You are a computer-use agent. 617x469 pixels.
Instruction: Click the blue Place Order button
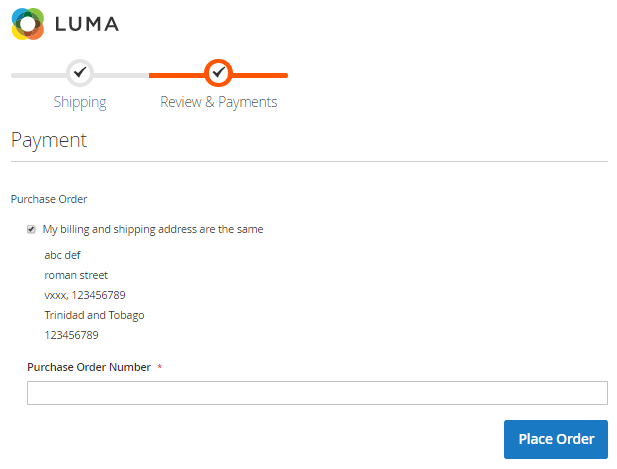(556, 439)
